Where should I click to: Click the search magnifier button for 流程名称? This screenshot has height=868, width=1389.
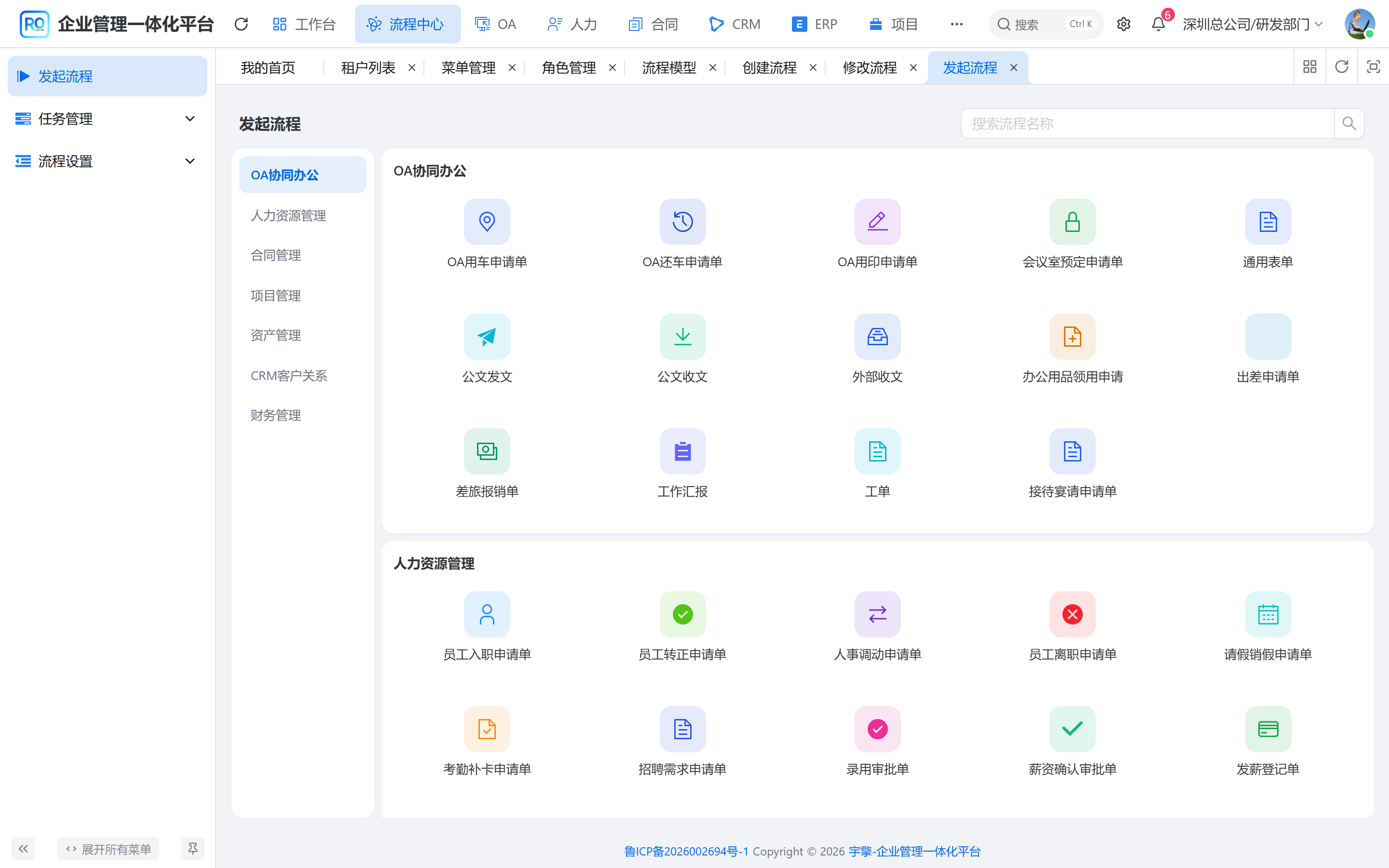(x=1349, y=123)
